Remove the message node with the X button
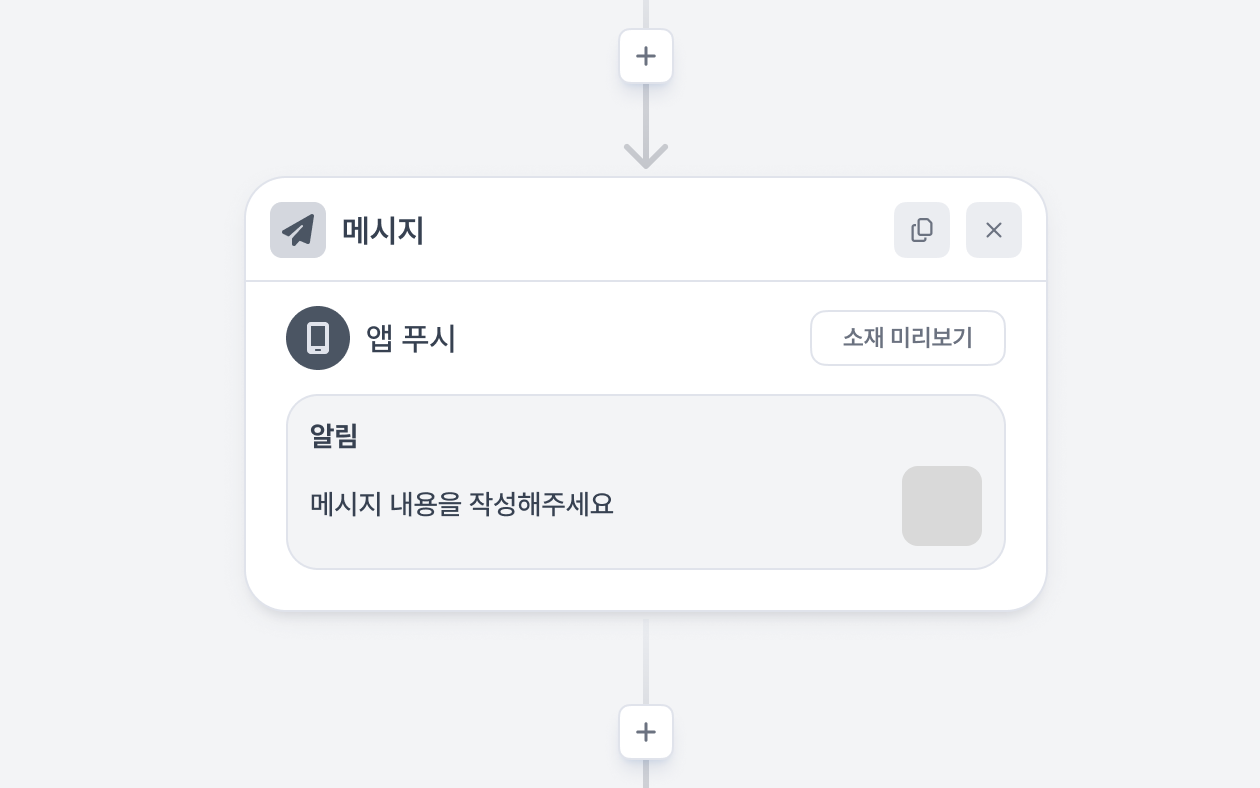1260x788 pixels. point(994,230)
